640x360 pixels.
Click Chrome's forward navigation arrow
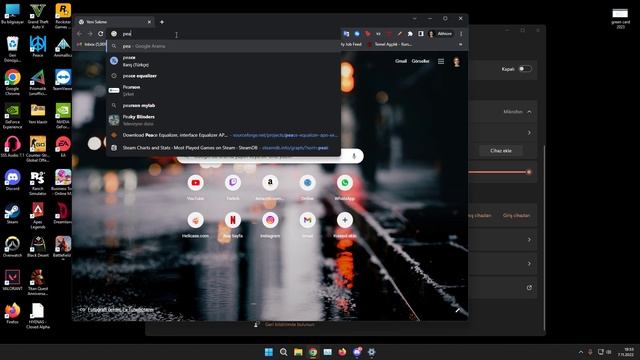pos(90,34)
